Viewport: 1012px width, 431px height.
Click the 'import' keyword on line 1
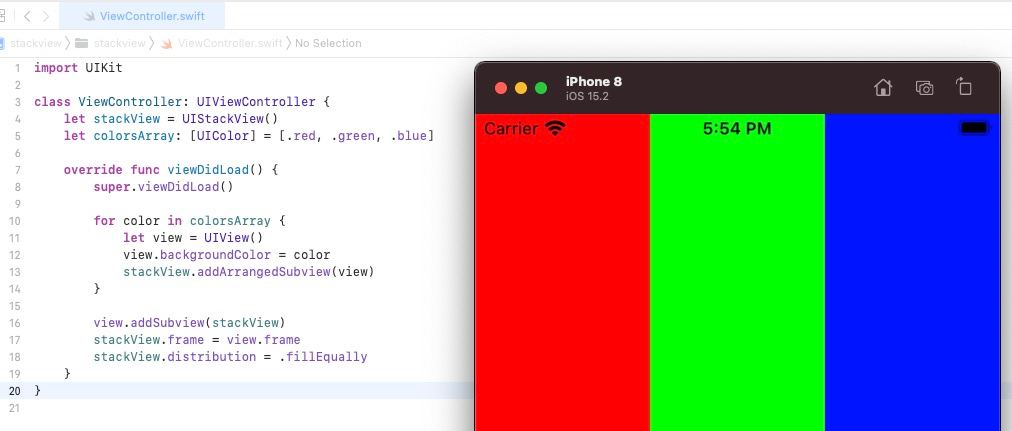(x=56, y=68)
